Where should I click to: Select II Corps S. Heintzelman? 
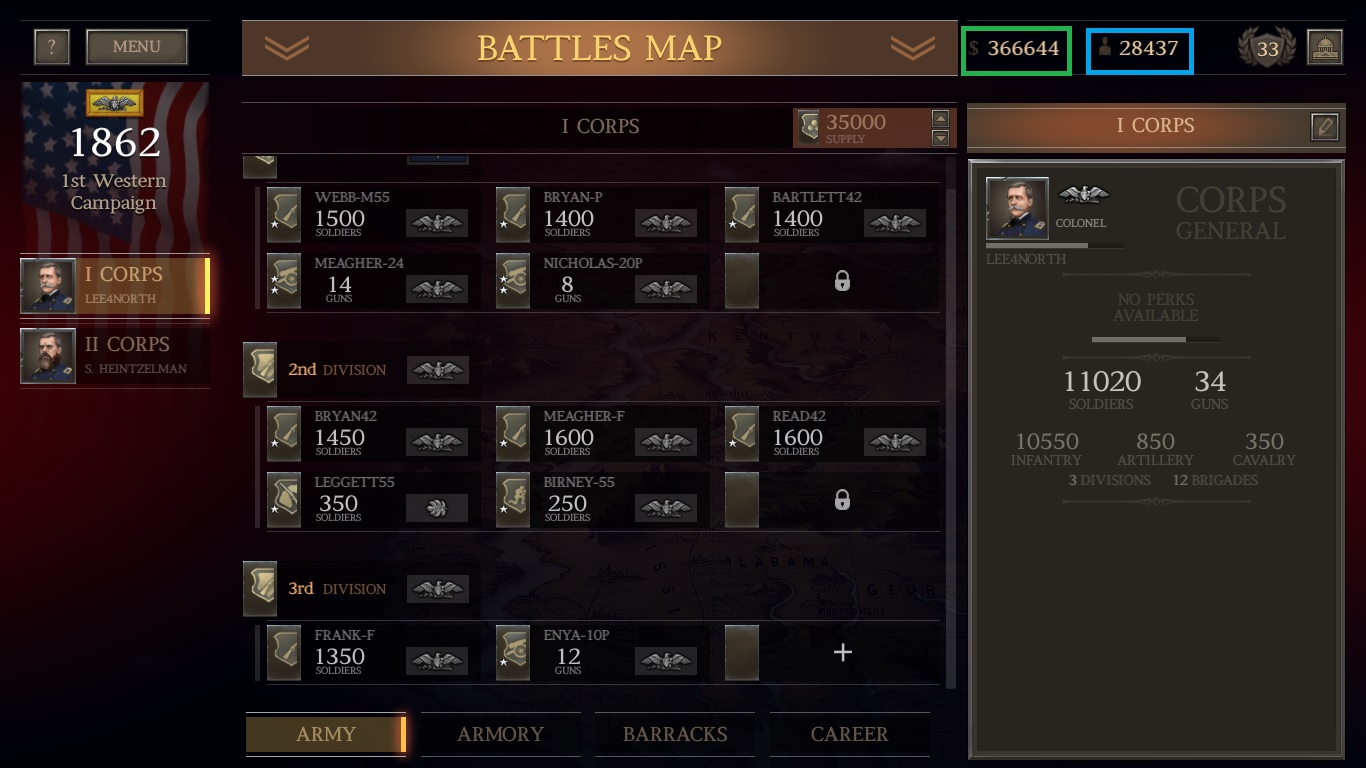click(x=115, y=355)
